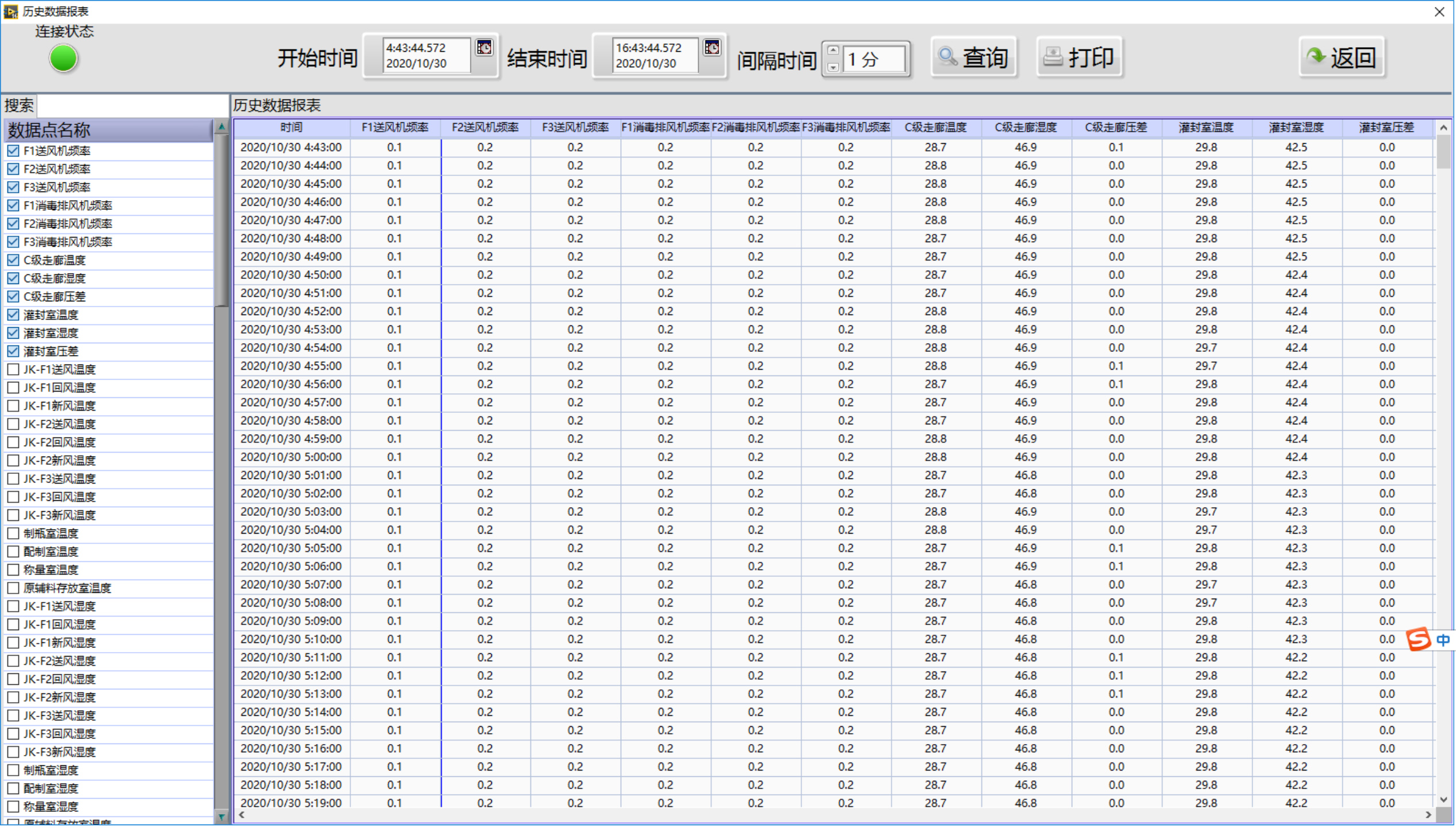
Task: Click the table vertical scroll up arrow
Action: coord(1443,128)
